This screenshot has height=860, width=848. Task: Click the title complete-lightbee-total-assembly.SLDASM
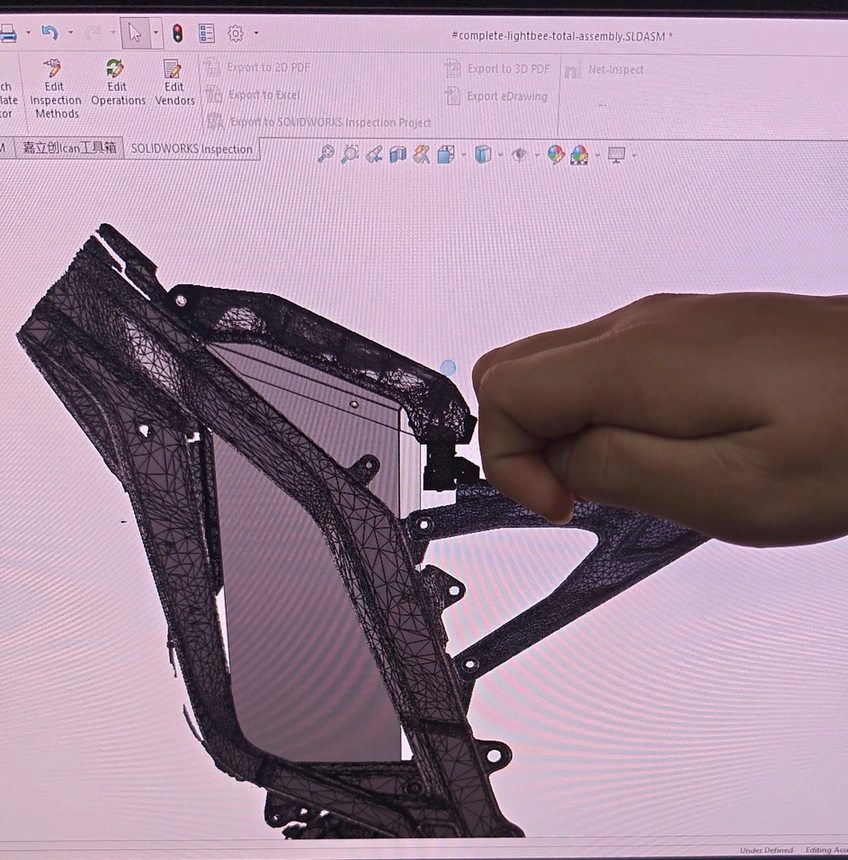pos(561,36)
